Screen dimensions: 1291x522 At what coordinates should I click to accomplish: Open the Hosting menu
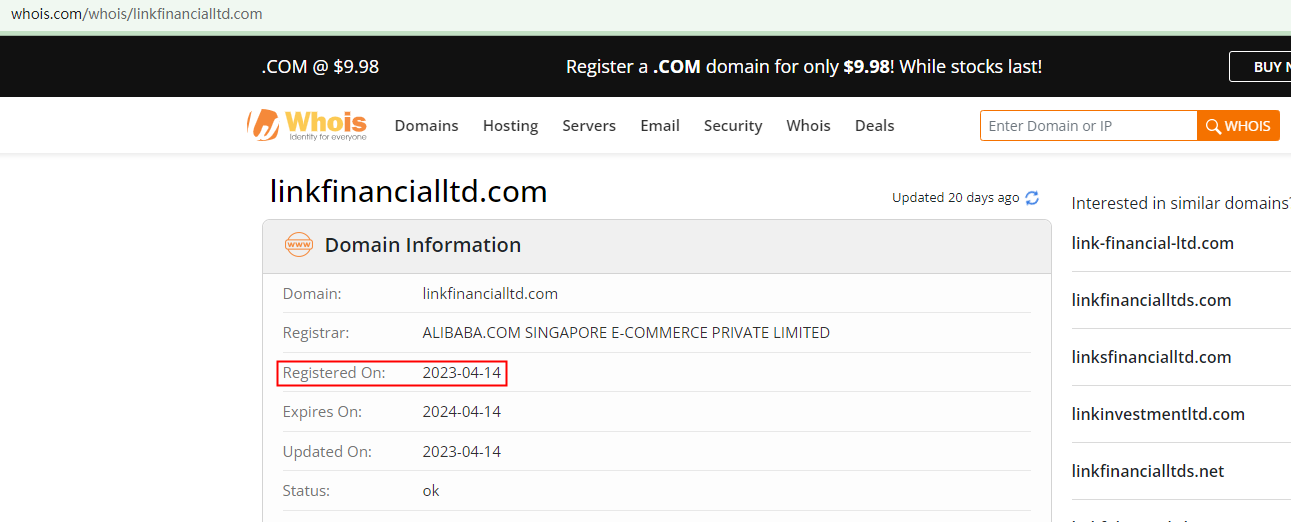coord(510,126)
